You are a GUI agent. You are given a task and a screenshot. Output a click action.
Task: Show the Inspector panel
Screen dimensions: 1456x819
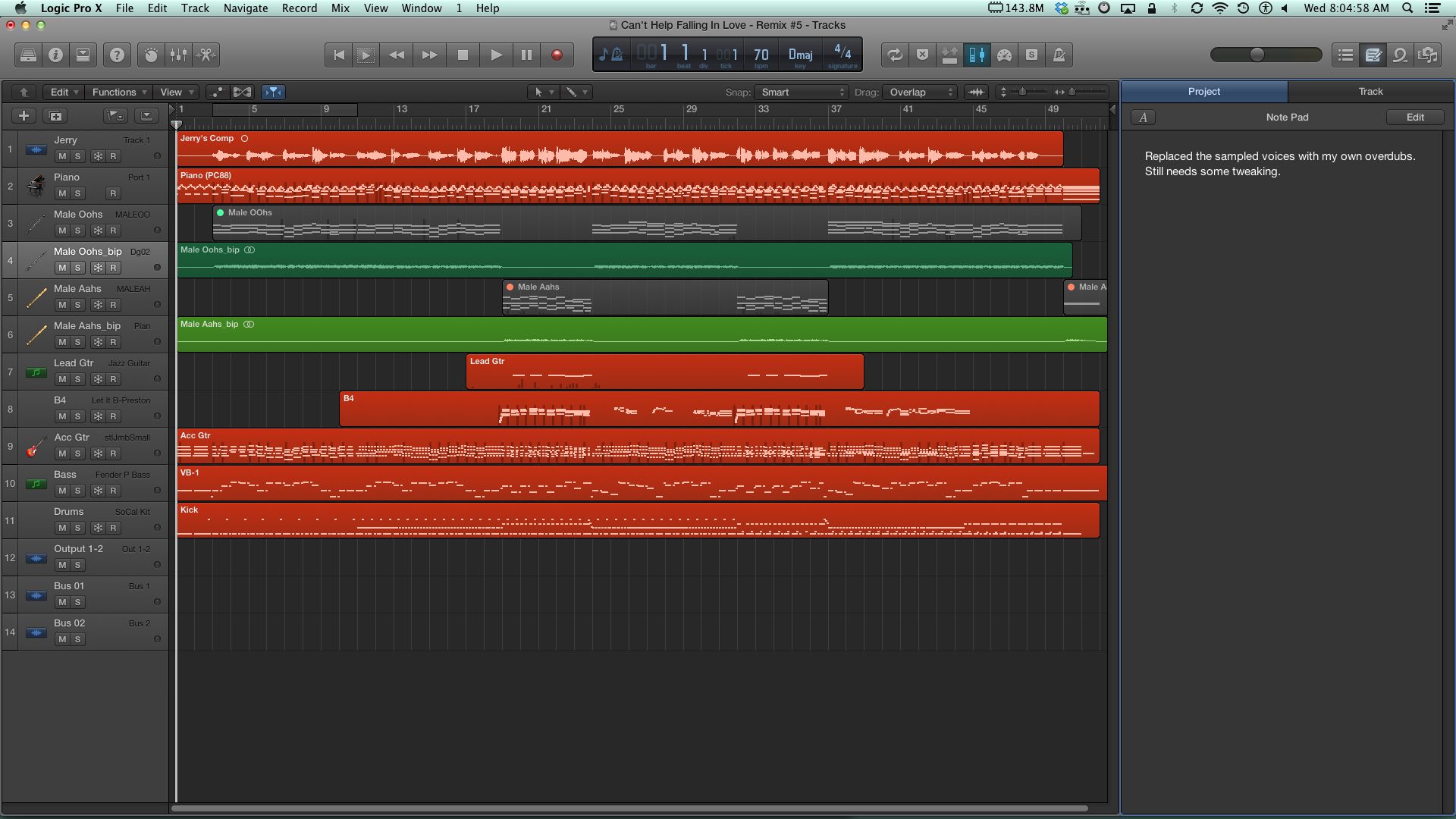click(x=55, y=55)
